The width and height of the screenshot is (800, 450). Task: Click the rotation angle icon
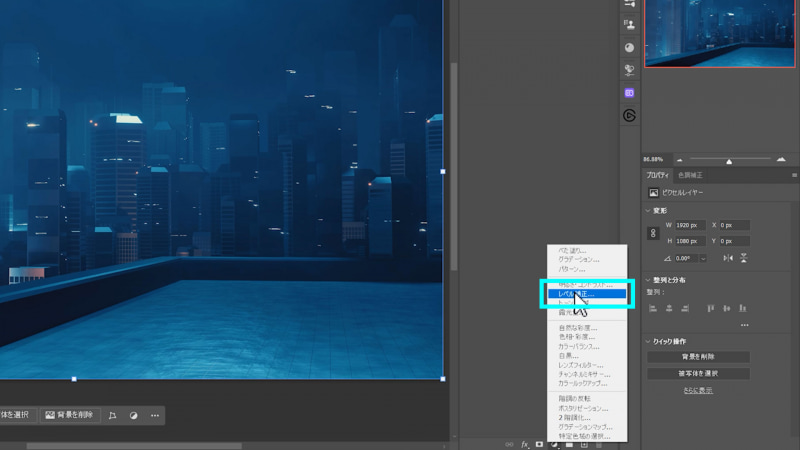tap(667, 259)
